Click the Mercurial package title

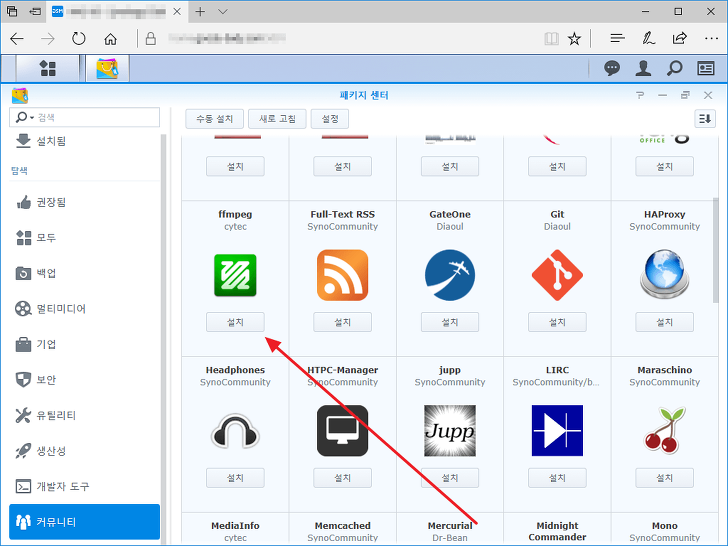(x=449, y=526)
